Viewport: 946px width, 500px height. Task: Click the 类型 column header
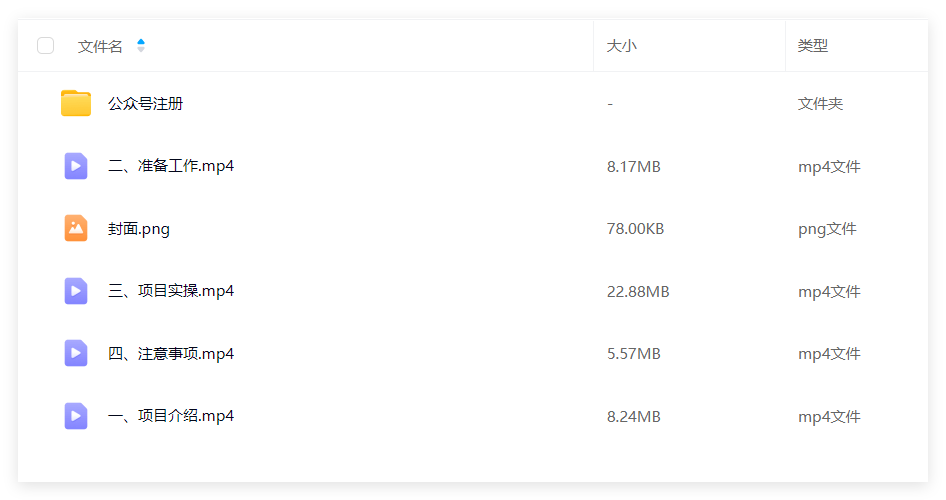(813, 46)
